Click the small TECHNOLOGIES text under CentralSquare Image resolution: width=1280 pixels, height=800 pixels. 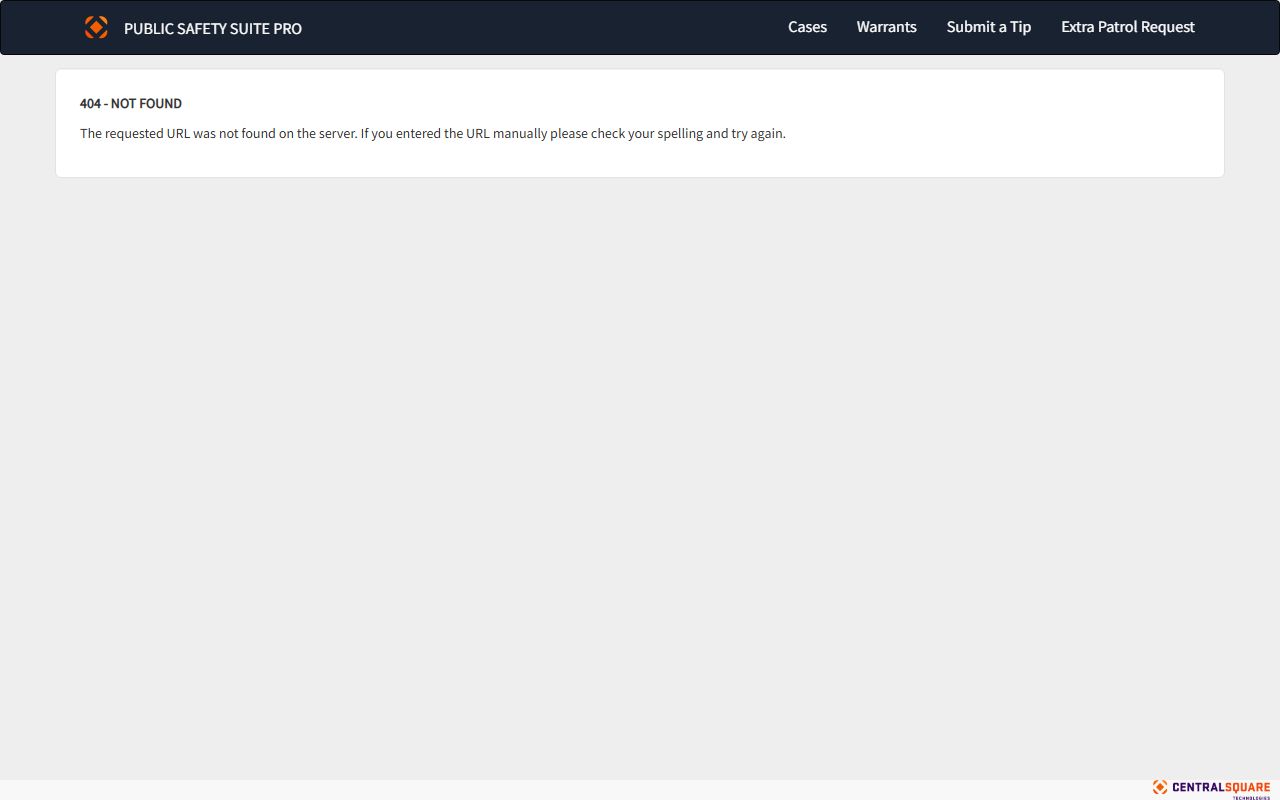[1251, 797]
